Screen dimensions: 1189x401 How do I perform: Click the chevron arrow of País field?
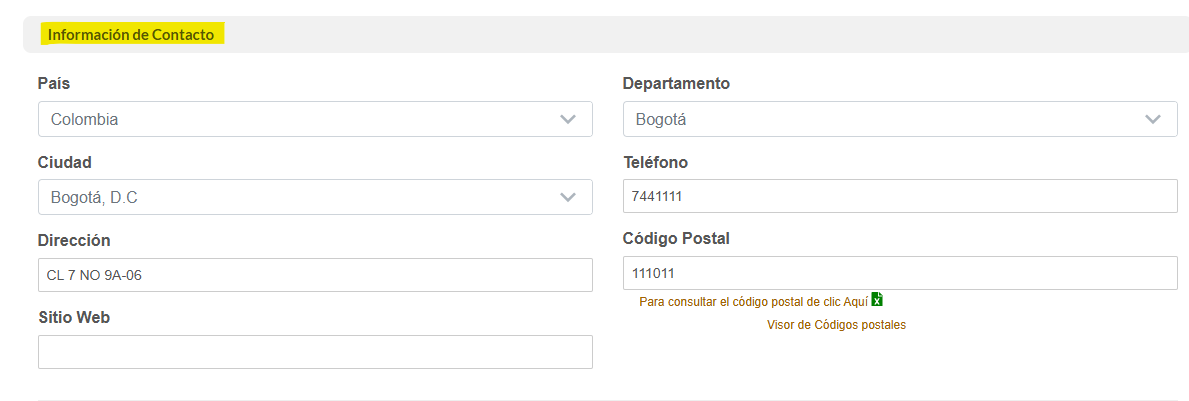(568, 119)
